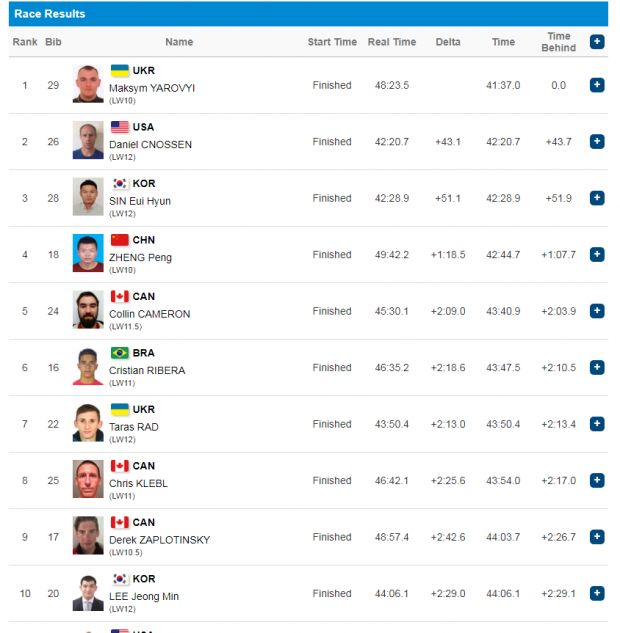Expand details for ZHENG Peng row
Screen dimensions: 620x633
coord(597,255)
